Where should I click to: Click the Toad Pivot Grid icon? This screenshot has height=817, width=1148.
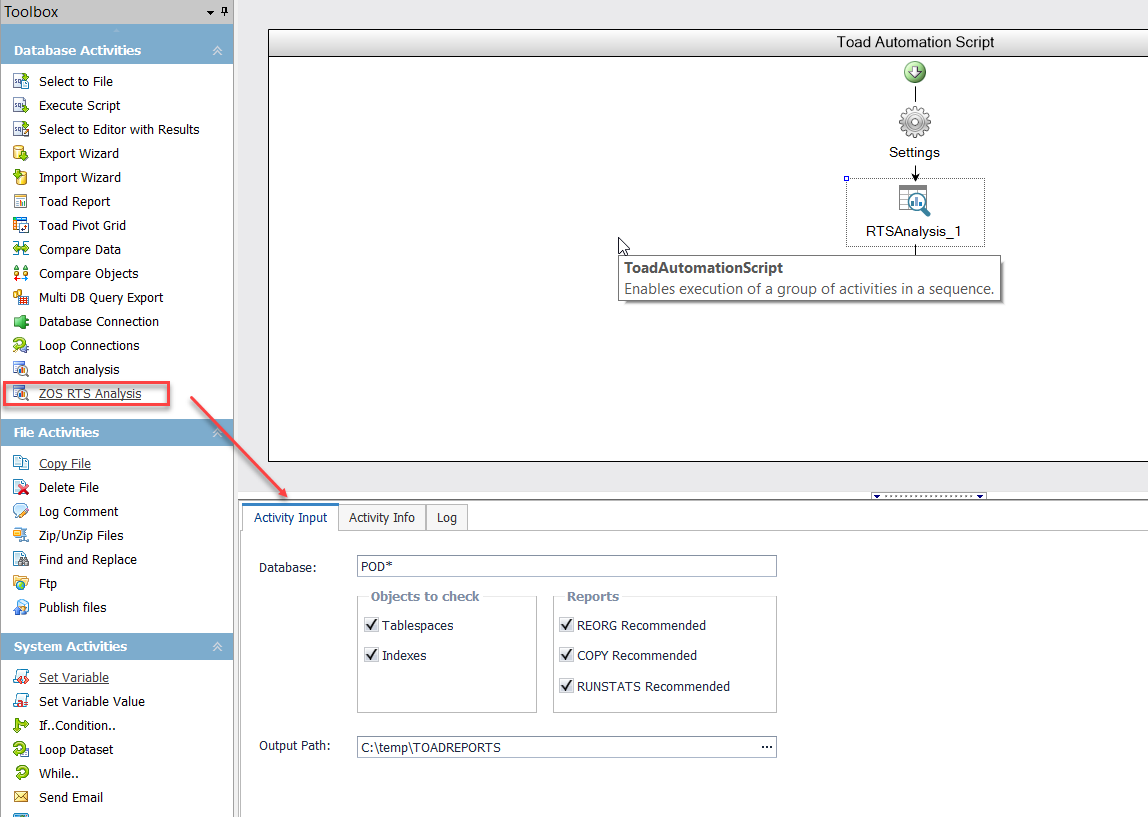[21, 225]
